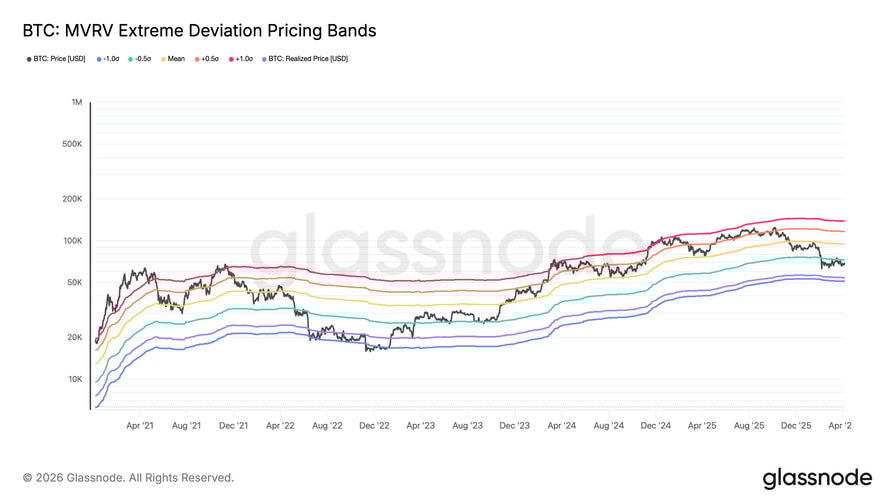Click the Apr '21 x-axis date label

(x=140, y=426)
